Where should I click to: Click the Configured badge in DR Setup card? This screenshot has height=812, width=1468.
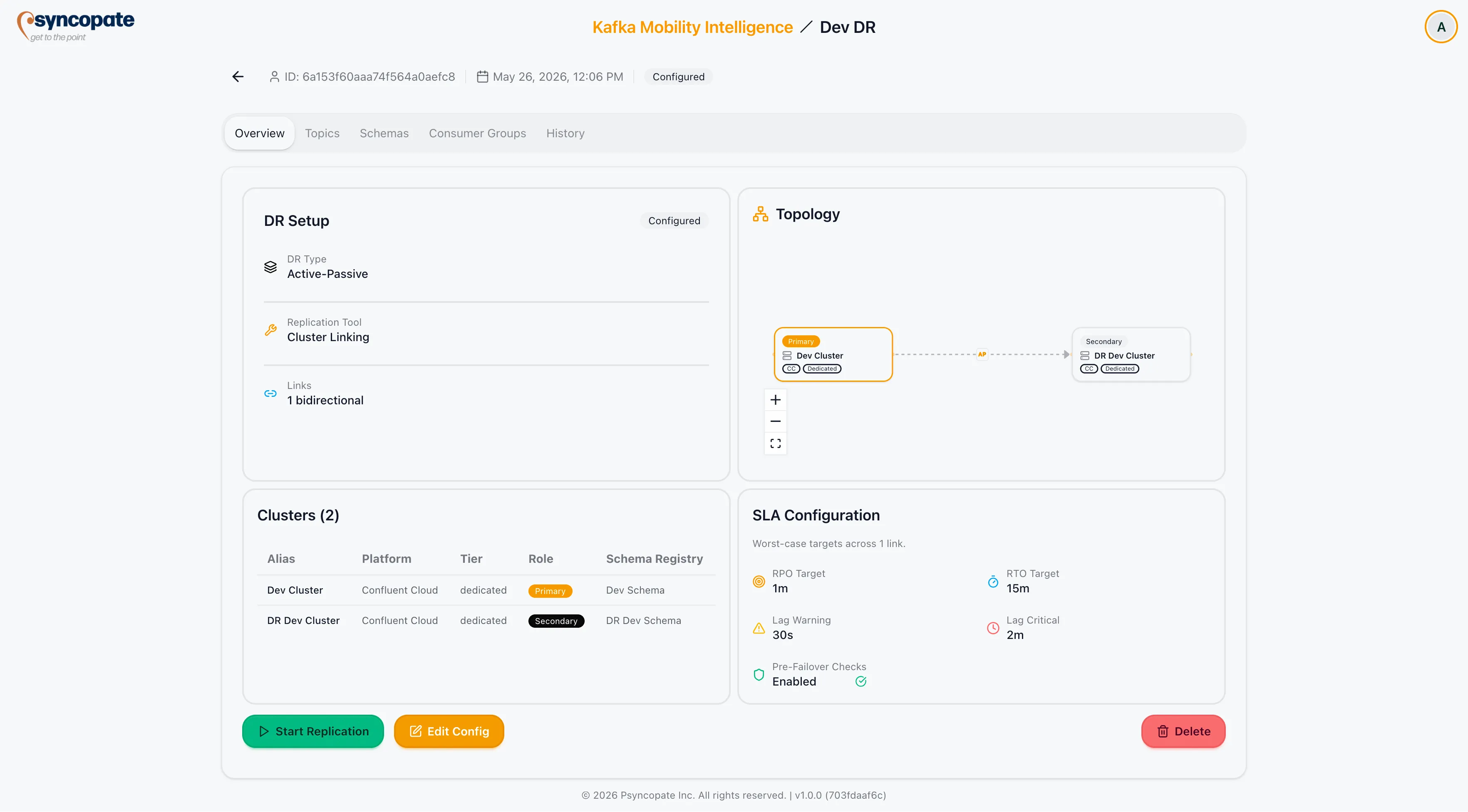[x=674, y=220]
